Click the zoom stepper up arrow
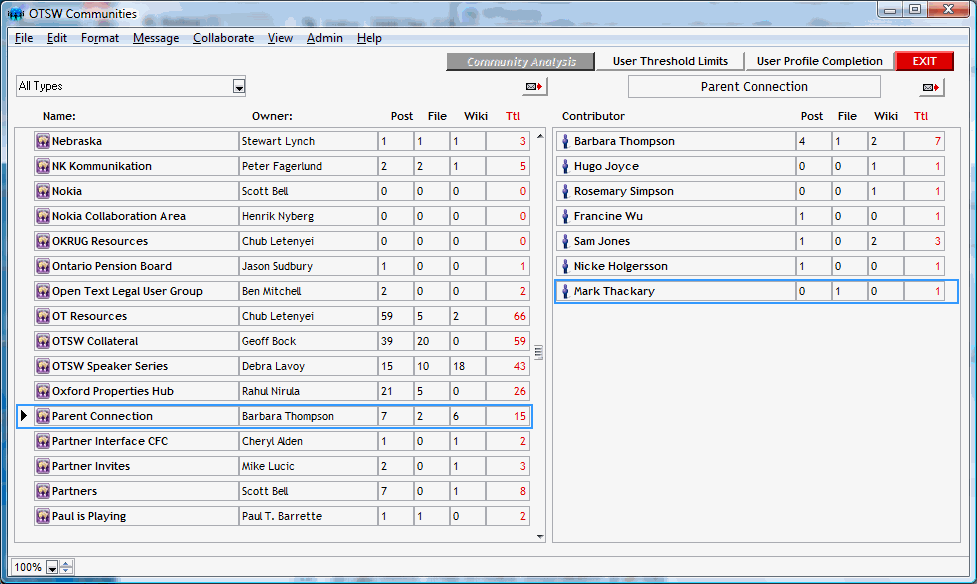Screen dimensions: 977x584 pos(67,564)
